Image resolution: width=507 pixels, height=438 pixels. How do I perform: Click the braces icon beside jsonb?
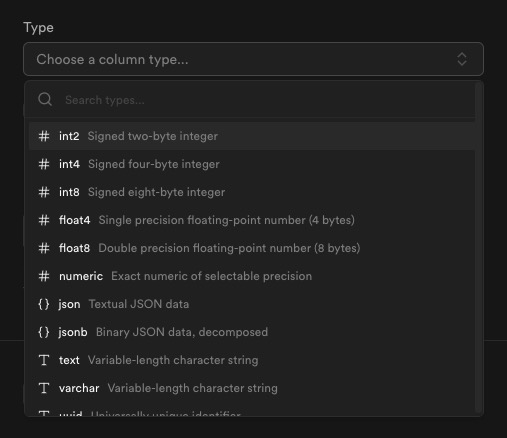(x=44, y=332)
